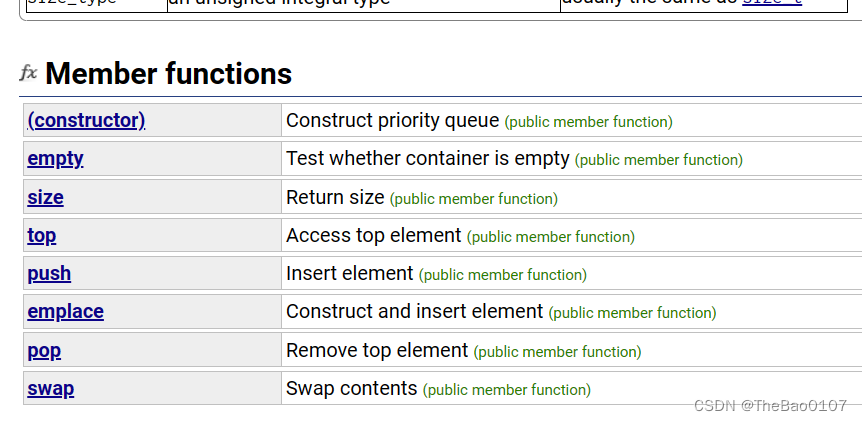Click the fx icon beside Member functions
Image resolution: width=862 pixels, height=421 pixels.
pyautogui.click(x=28, y=73)
